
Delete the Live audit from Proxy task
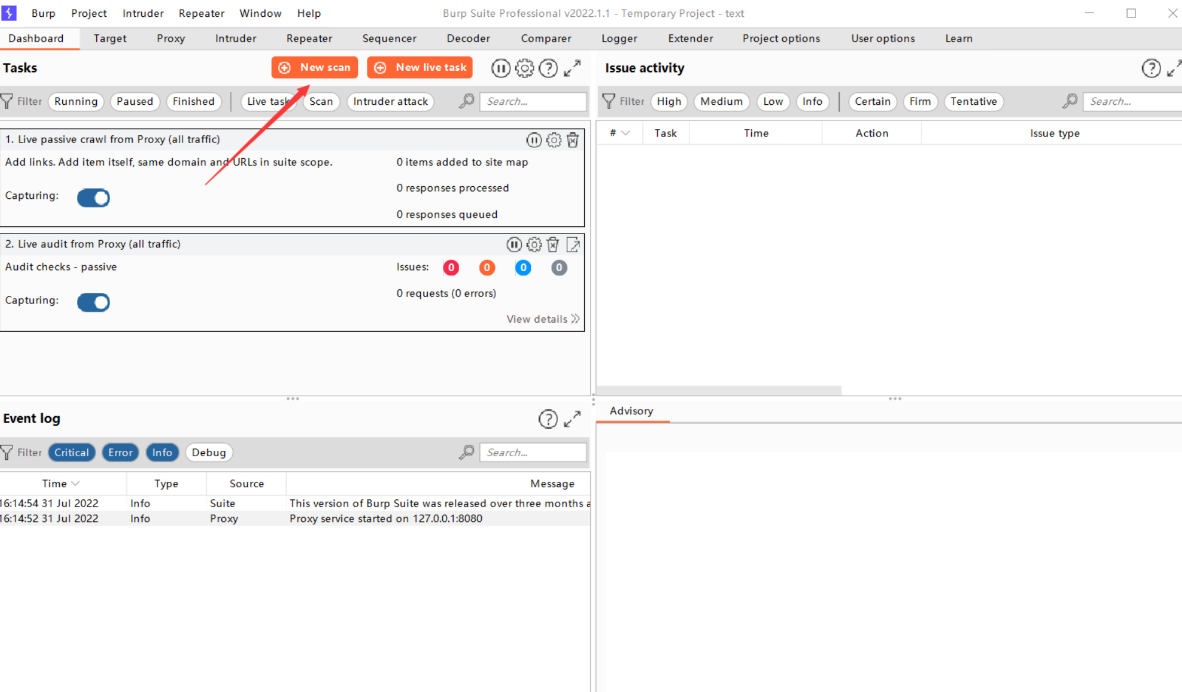coord(553,244)
